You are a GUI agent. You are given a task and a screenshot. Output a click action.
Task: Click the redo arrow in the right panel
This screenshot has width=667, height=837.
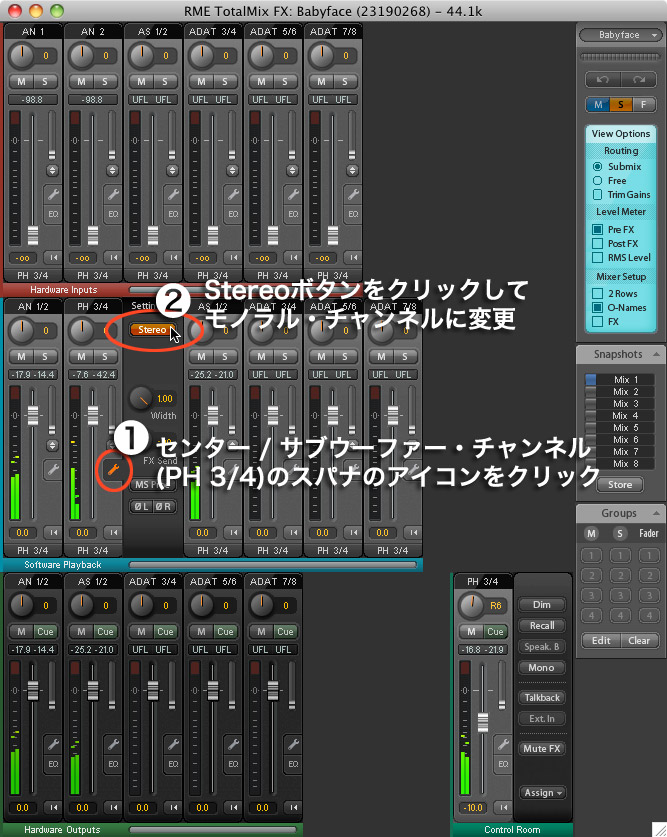[x=639, y=79]
